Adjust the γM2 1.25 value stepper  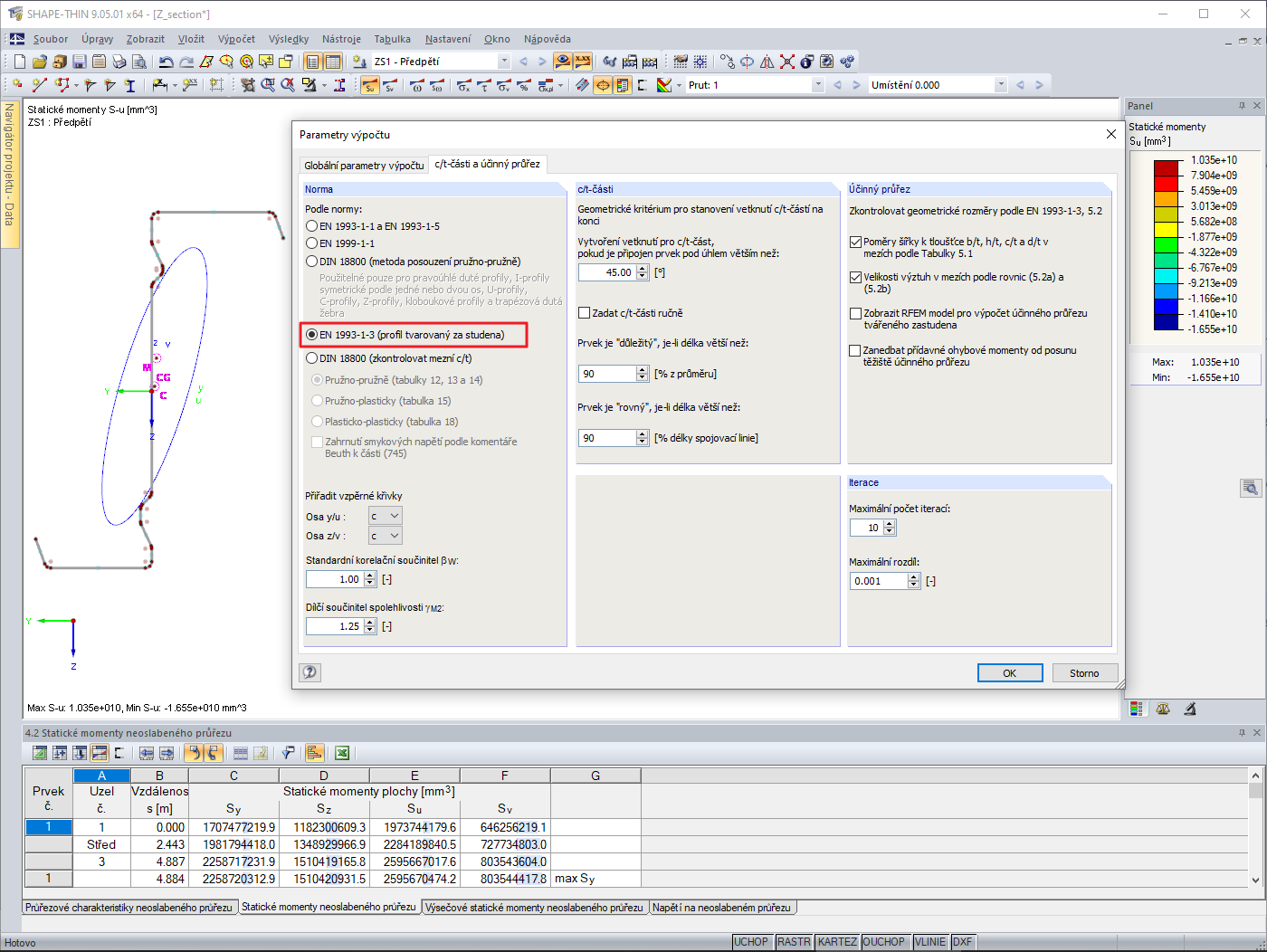(370, 626)
